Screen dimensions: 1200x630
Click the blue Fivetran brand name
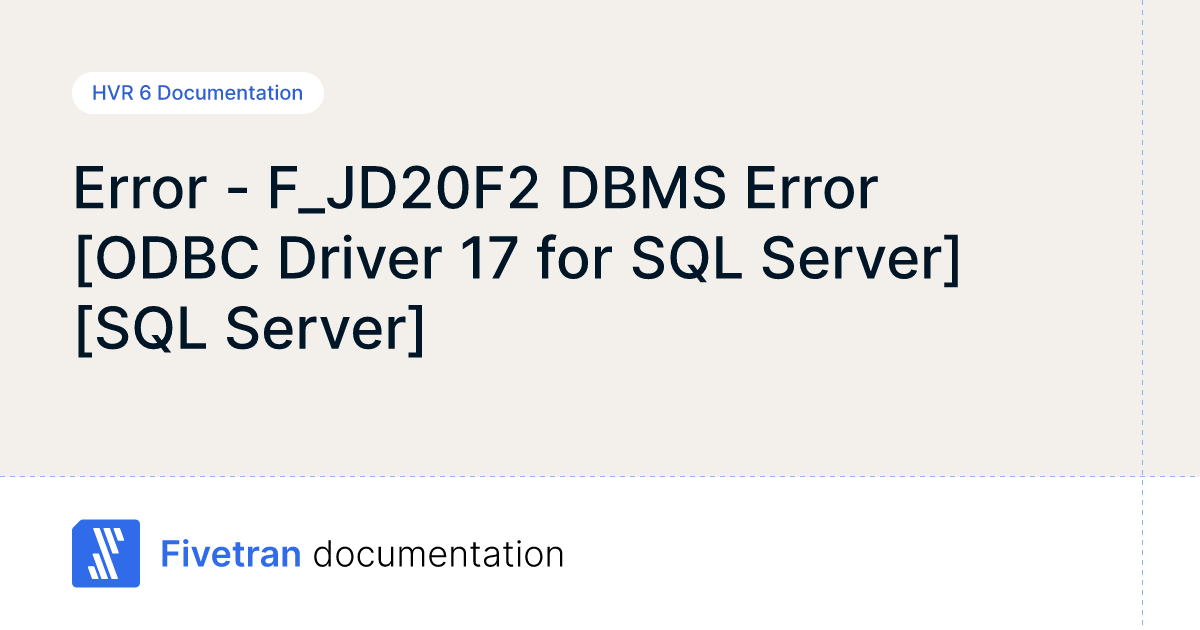pyautogui.click(x=231, y=554)
